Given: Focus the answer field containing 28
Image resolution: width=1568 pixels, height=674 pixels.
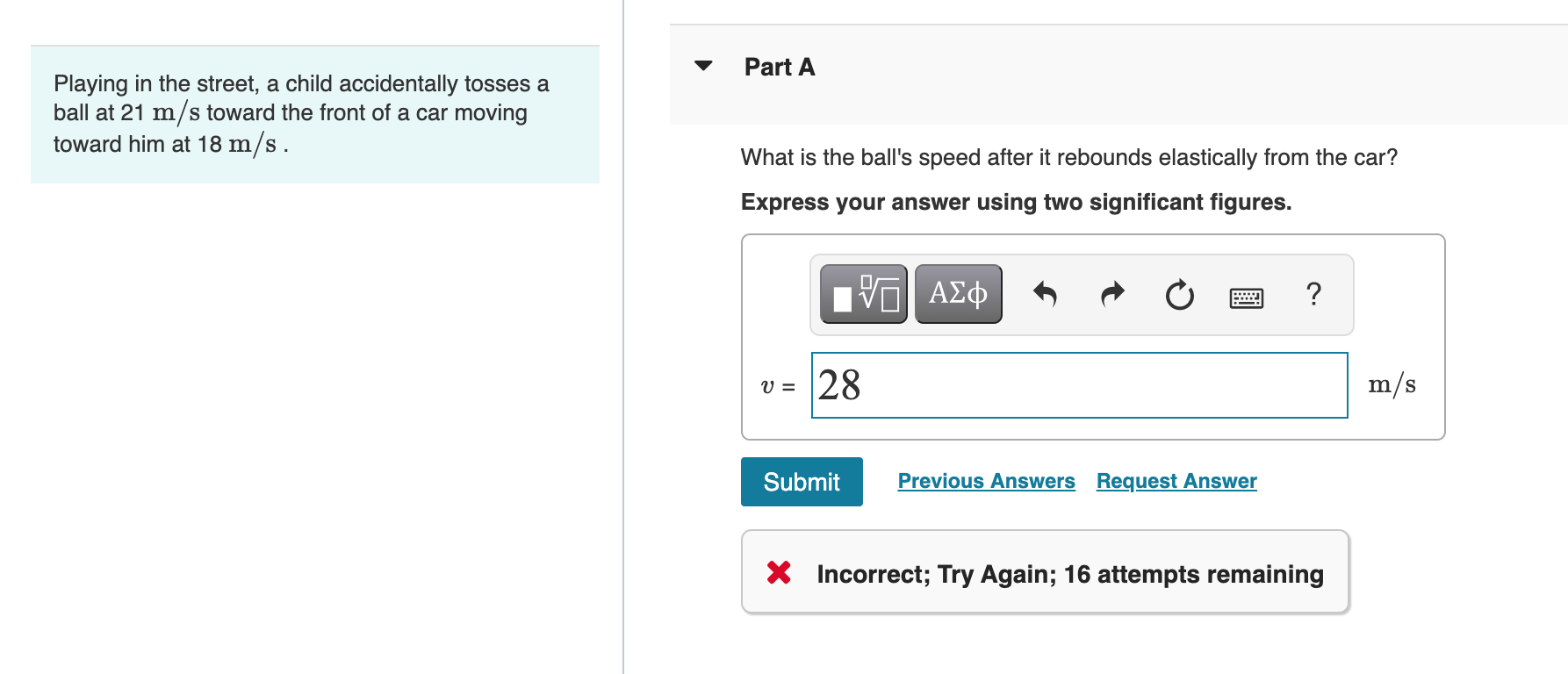Looking at the screenshot, I should tap(1079, 385).
